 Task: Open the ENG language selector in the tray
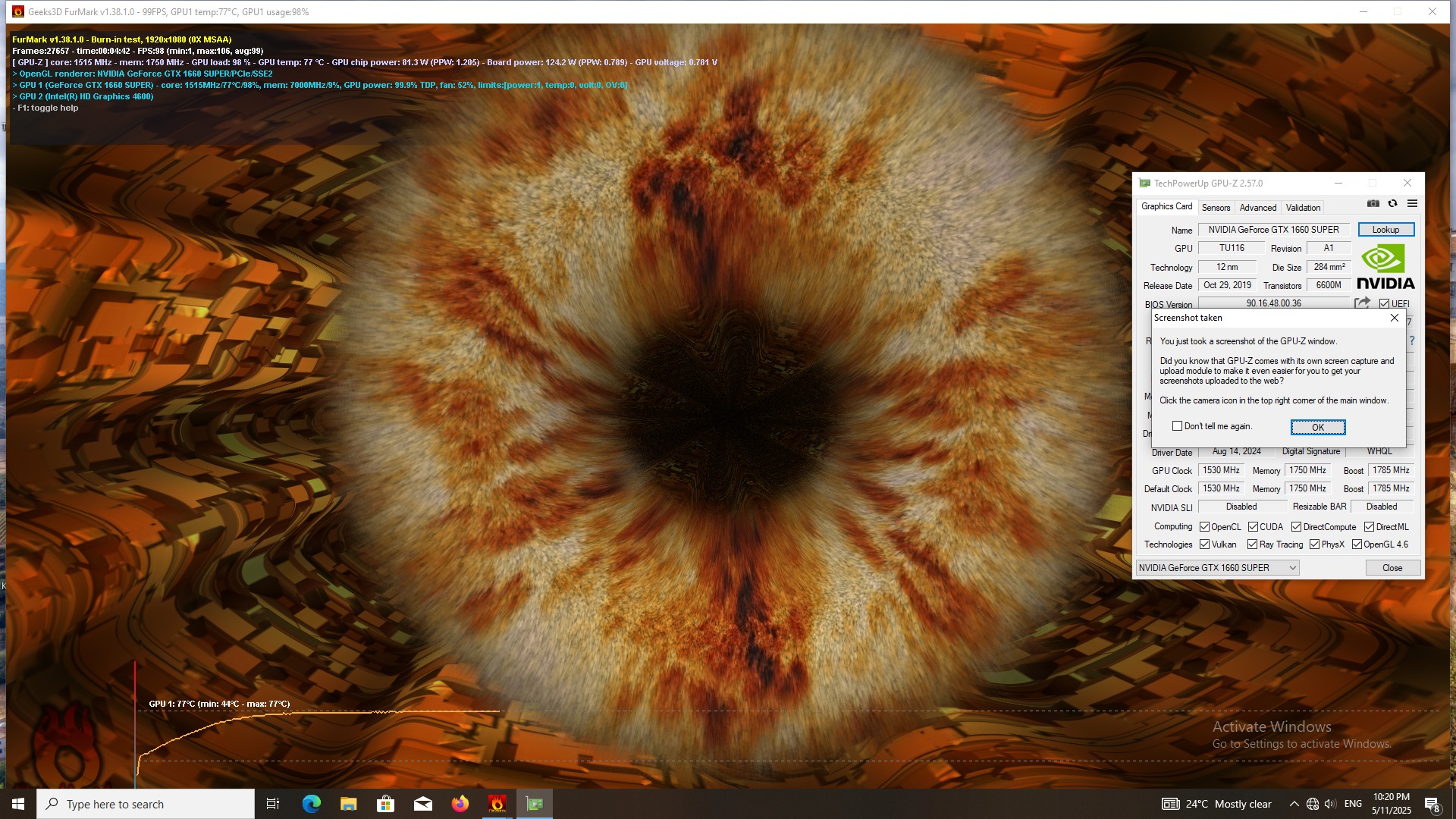click(1353, 804)
